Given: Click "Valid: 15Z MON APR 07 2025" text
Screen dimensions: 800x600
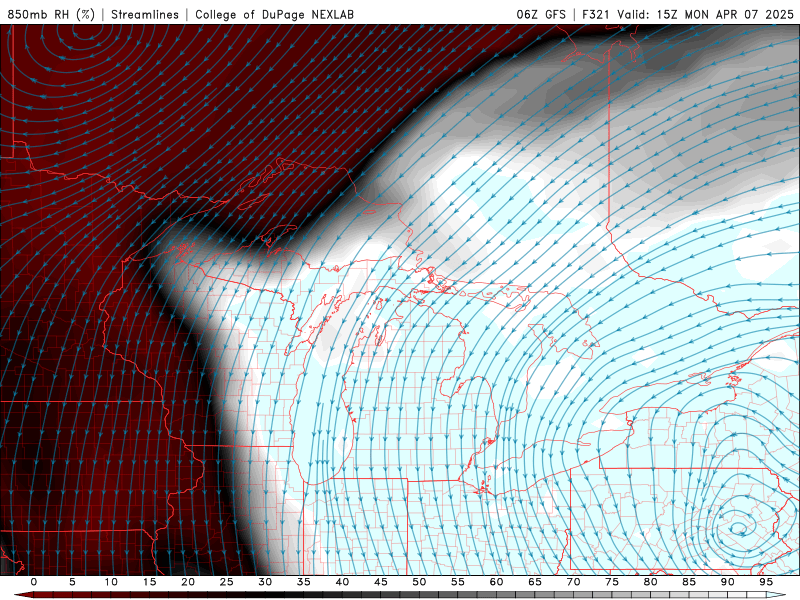Looking at the screenshot, I should [x=706, y=14].
